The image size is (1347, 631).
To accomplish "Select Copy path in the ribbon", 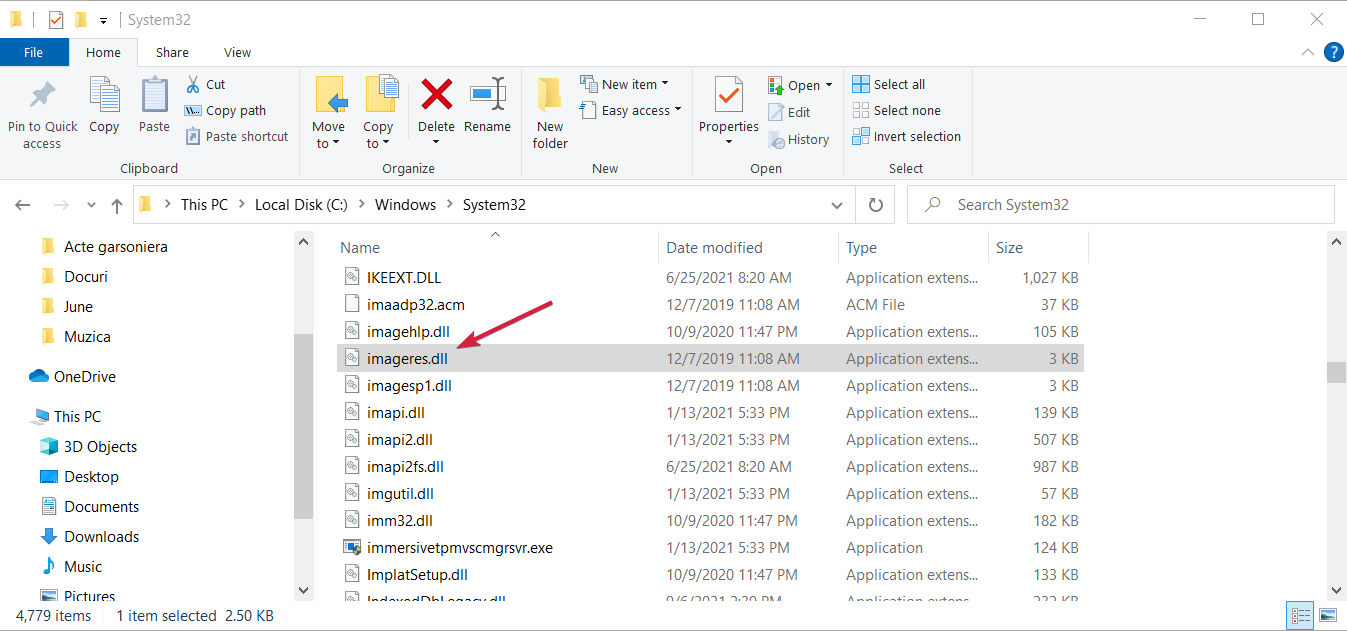I will click(225, 110).
